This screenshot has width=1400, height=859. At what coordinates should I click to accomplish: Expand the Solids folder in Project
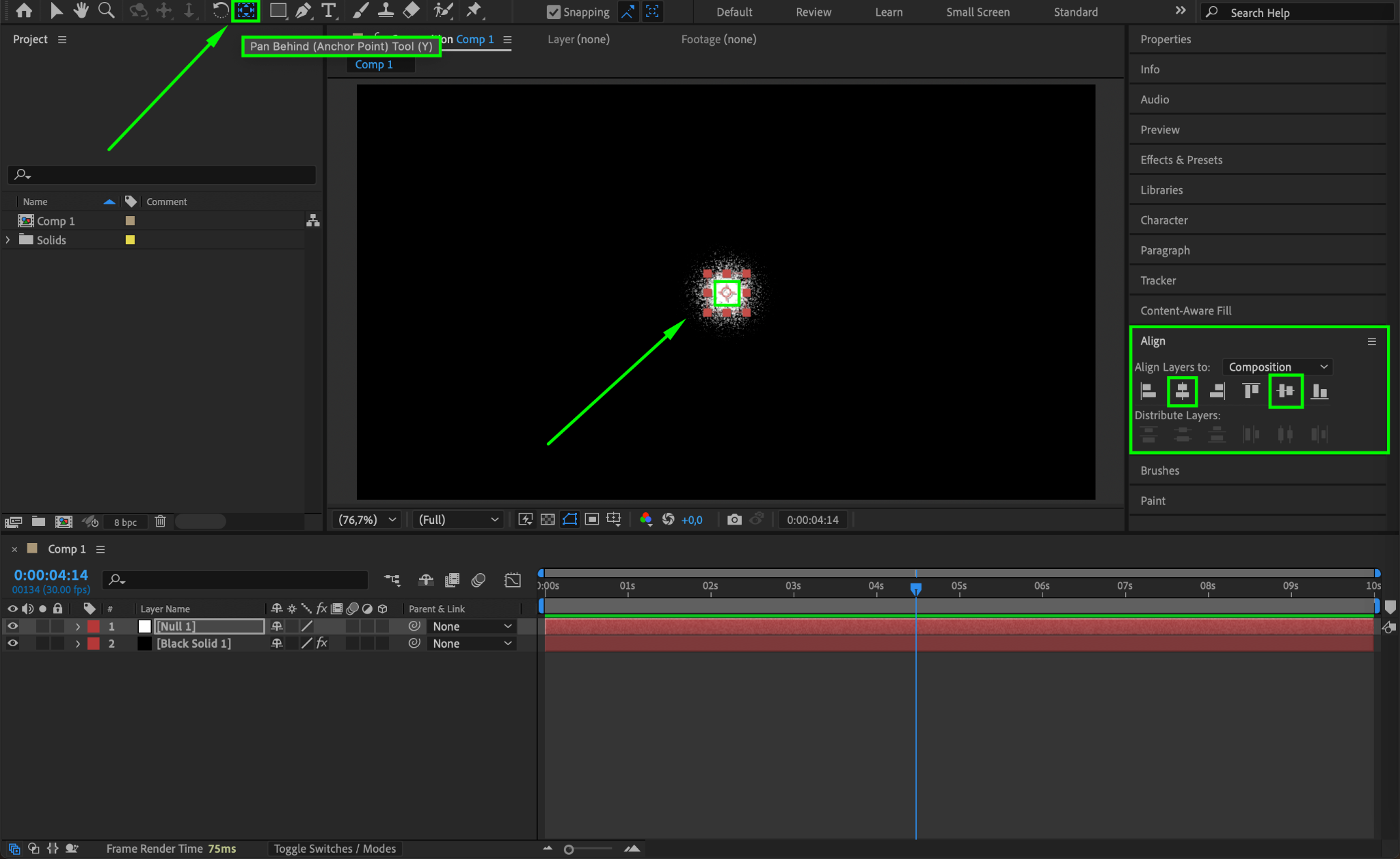(8, 240)
